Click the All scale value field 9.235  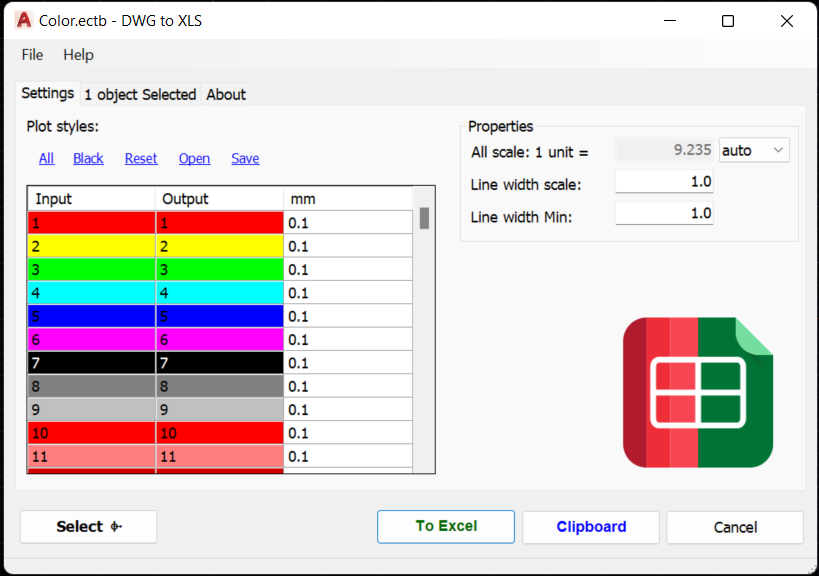click(x=664, y=150)
